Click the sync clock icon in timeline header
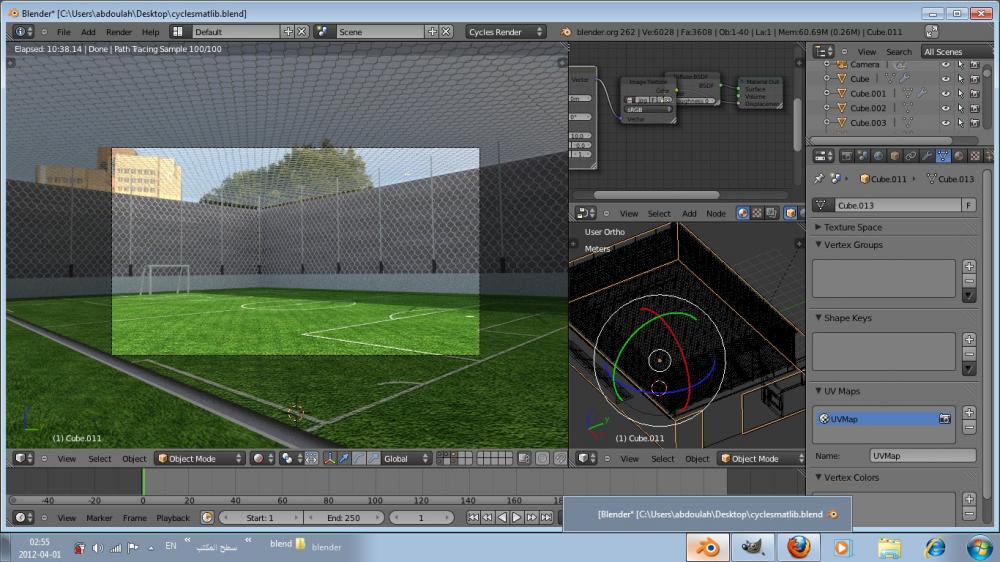This screenshot has width=1000, height=562. (207, 517)
